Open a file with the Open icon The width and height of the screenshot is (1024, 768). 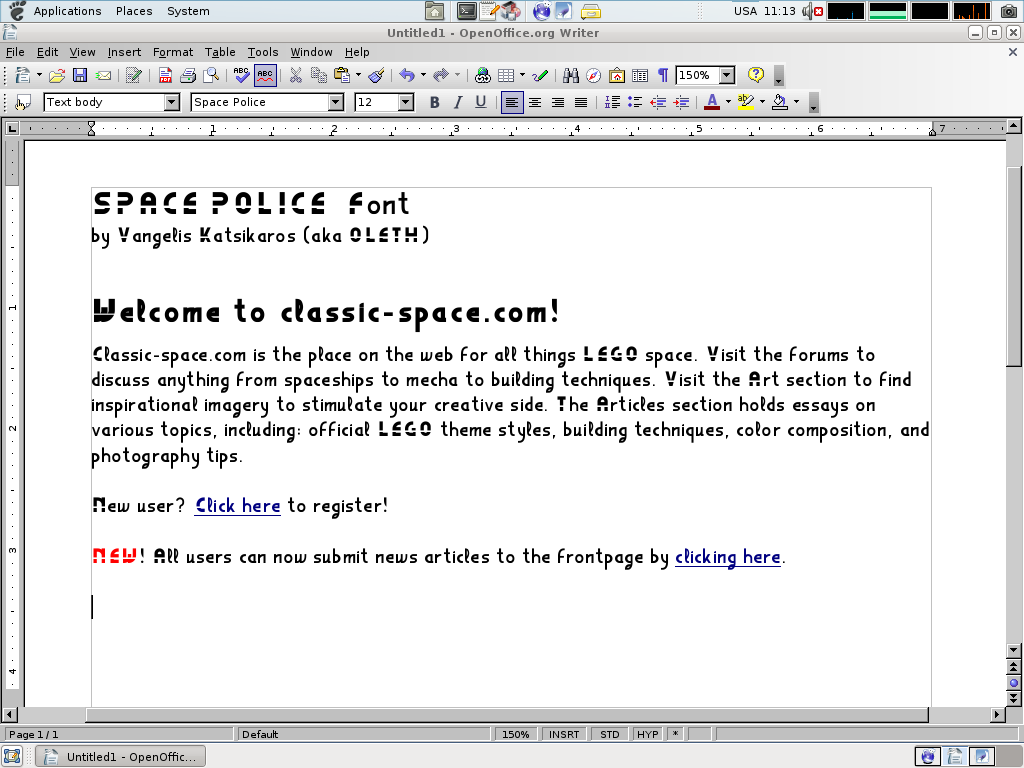[x=57, y=75]
